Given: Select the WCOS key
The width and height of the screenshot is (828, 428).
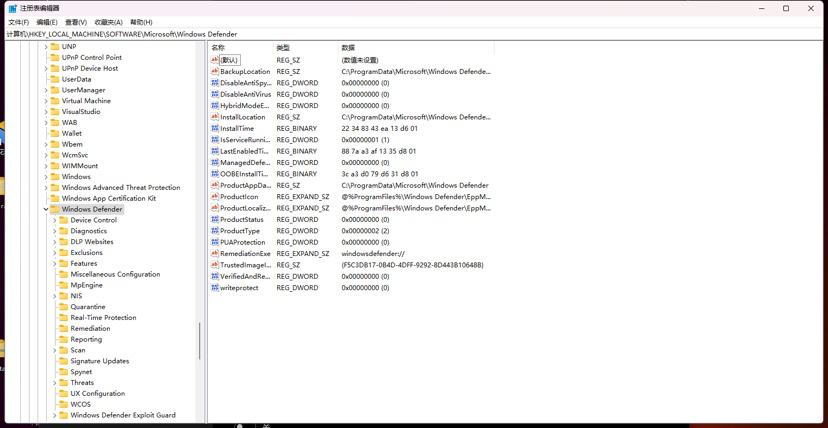Looking at the screenshot, I should 81,404.
